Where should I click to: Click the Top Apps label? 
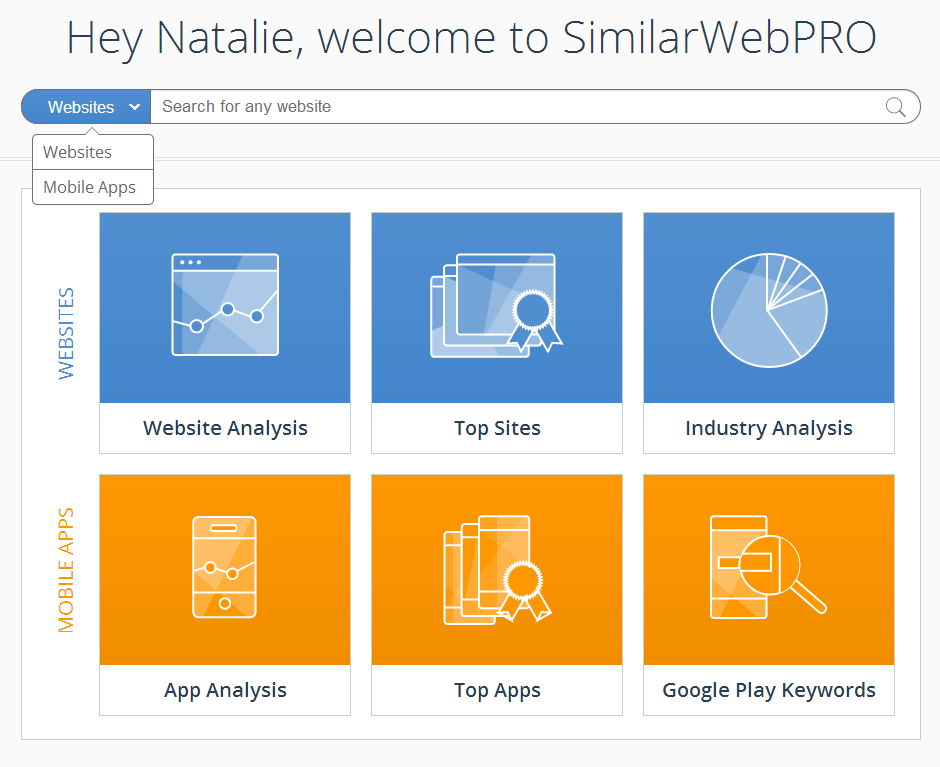coord(497,690)
